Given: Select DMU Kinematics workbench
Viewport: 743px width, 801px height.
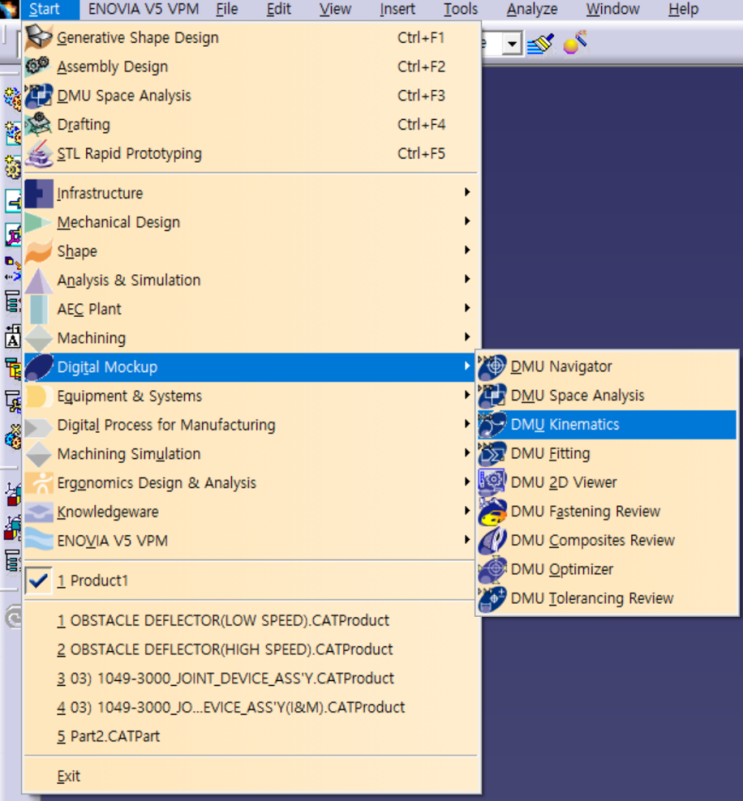Looking at the screenshot, I should 607,425.
